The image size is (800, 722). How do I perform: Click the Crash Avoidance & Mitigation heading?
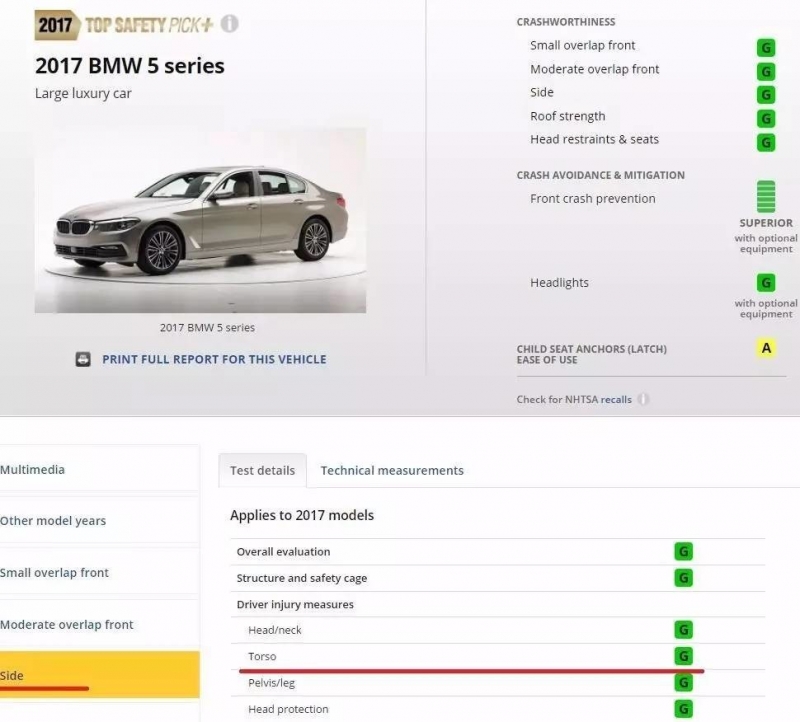click(x=601, y=175)
